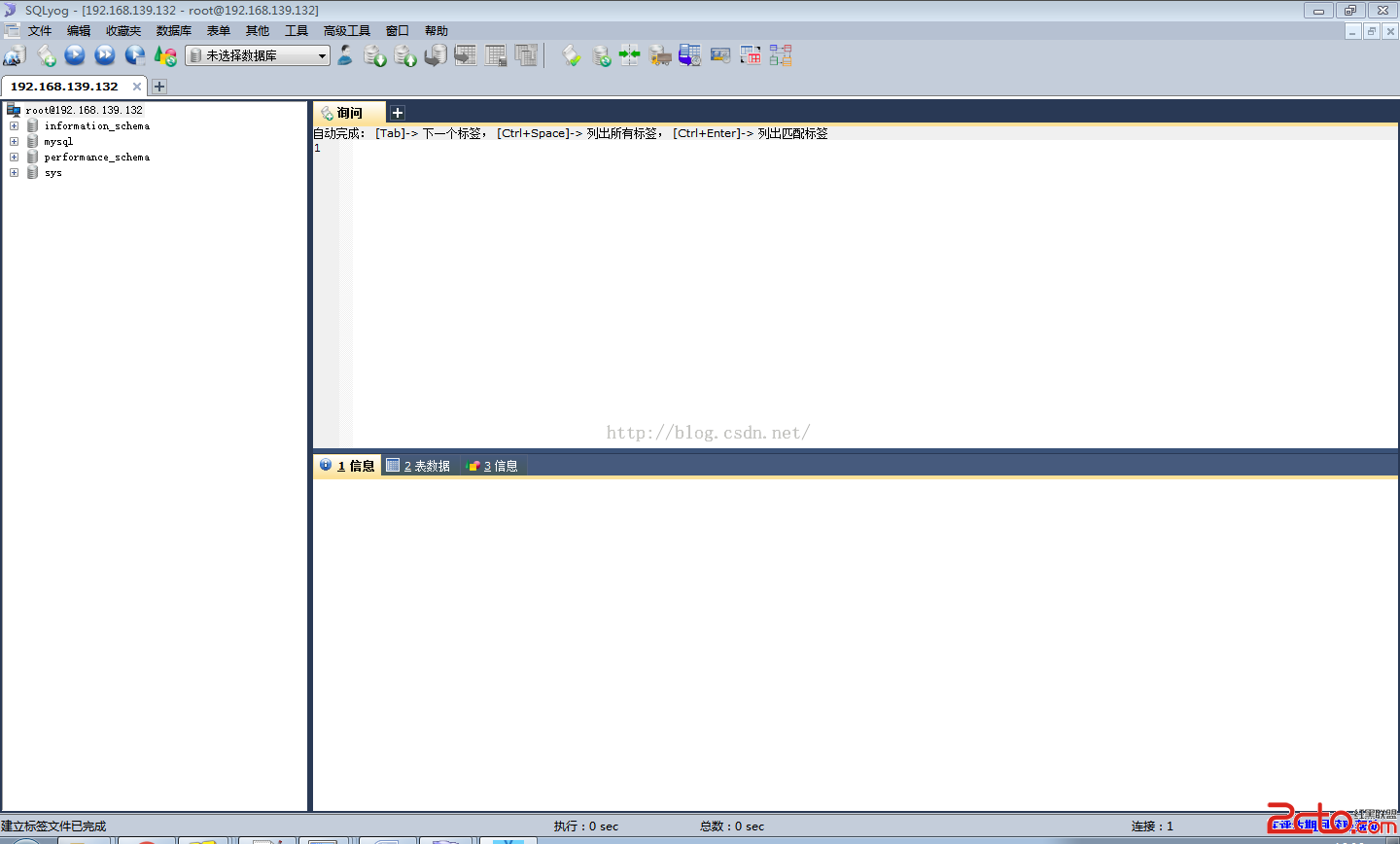Select performance_schema in the object browser
Viewport: 1400px width, 844px height.
pos(96,157)
